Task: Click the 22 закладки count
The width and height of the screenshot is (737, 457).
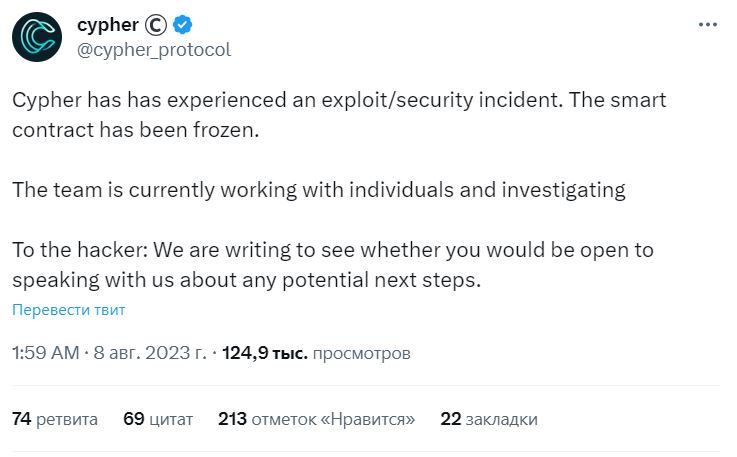Action: pos(489,419)
